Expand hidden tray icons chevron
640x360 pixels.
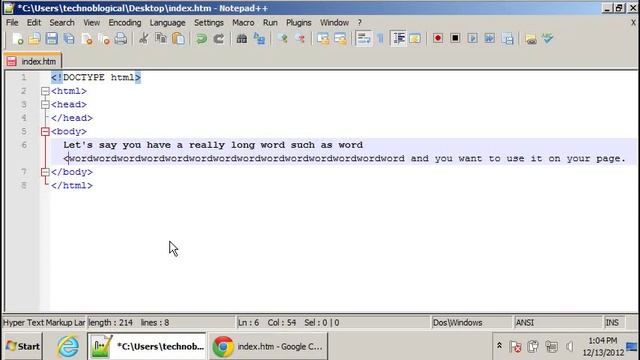point(499,346)
